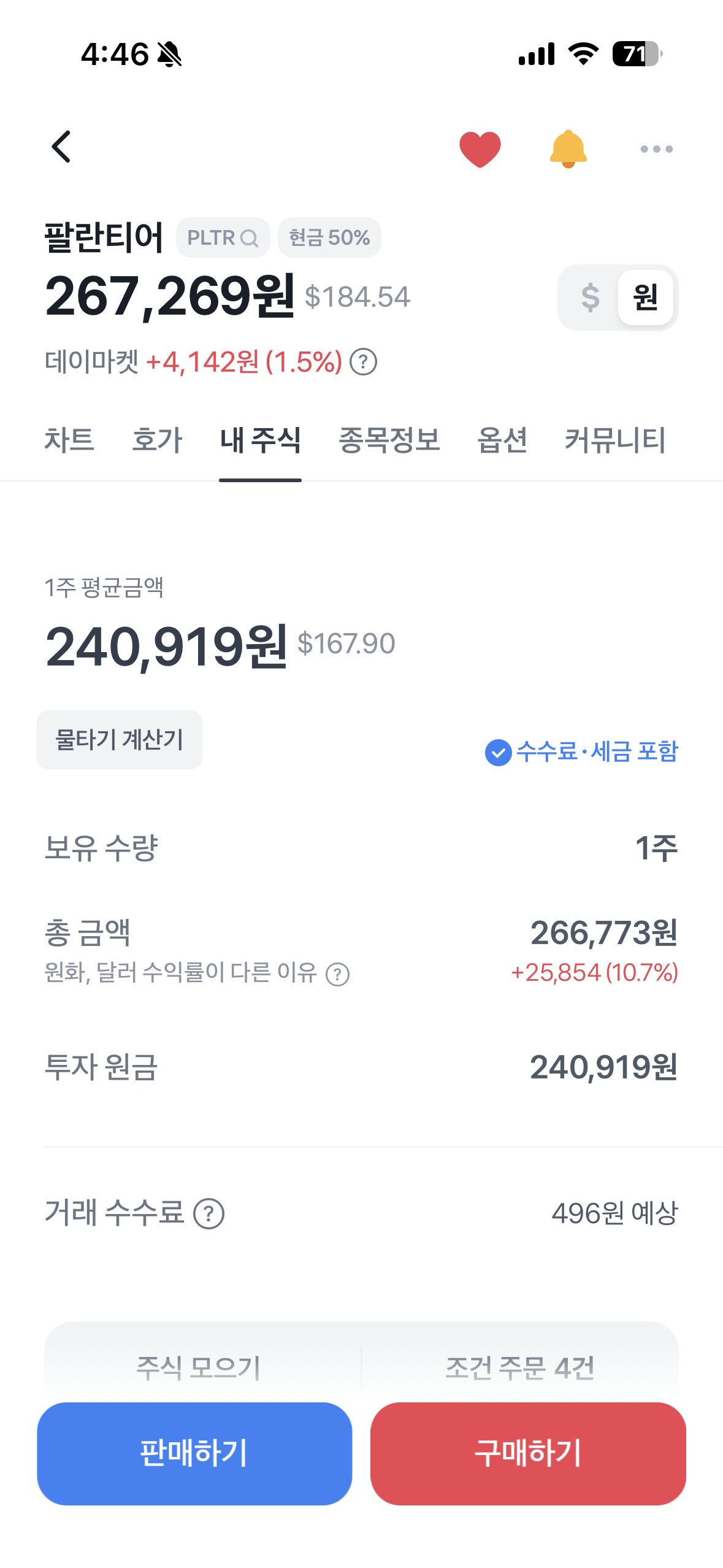Tap the 현금 50% badge
The width and height of the screenshot is (723, 1568).
[329, 238]
